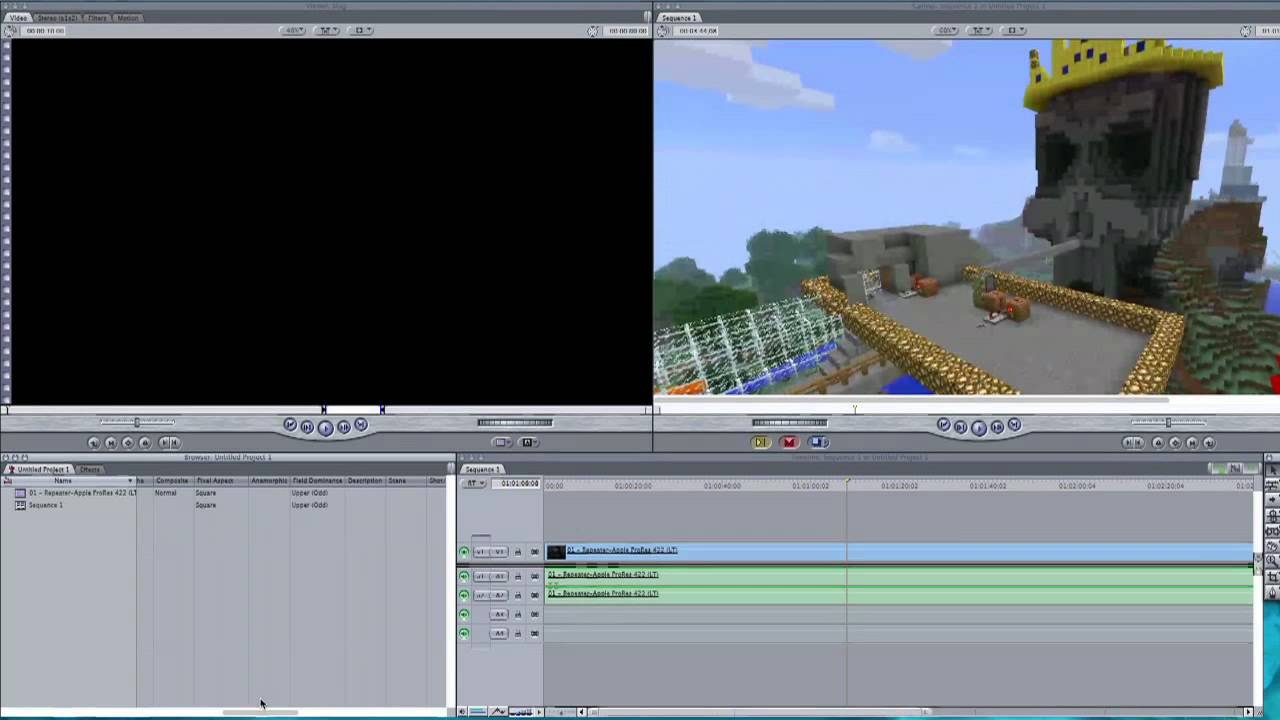The image size is (1280, 720).
Task: Click Play In to Out in the Canvas
Action: click(960, 427)
